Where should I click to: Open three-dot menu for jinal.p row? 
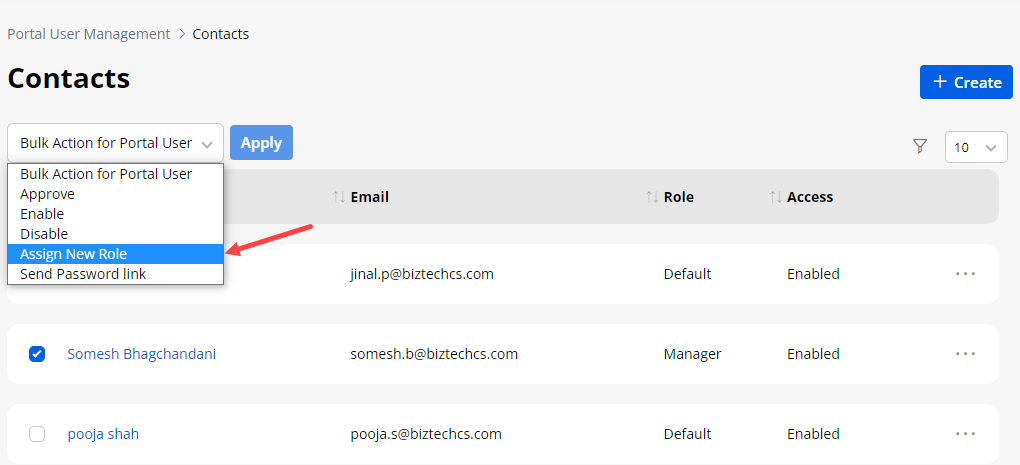tap(965, 273)
